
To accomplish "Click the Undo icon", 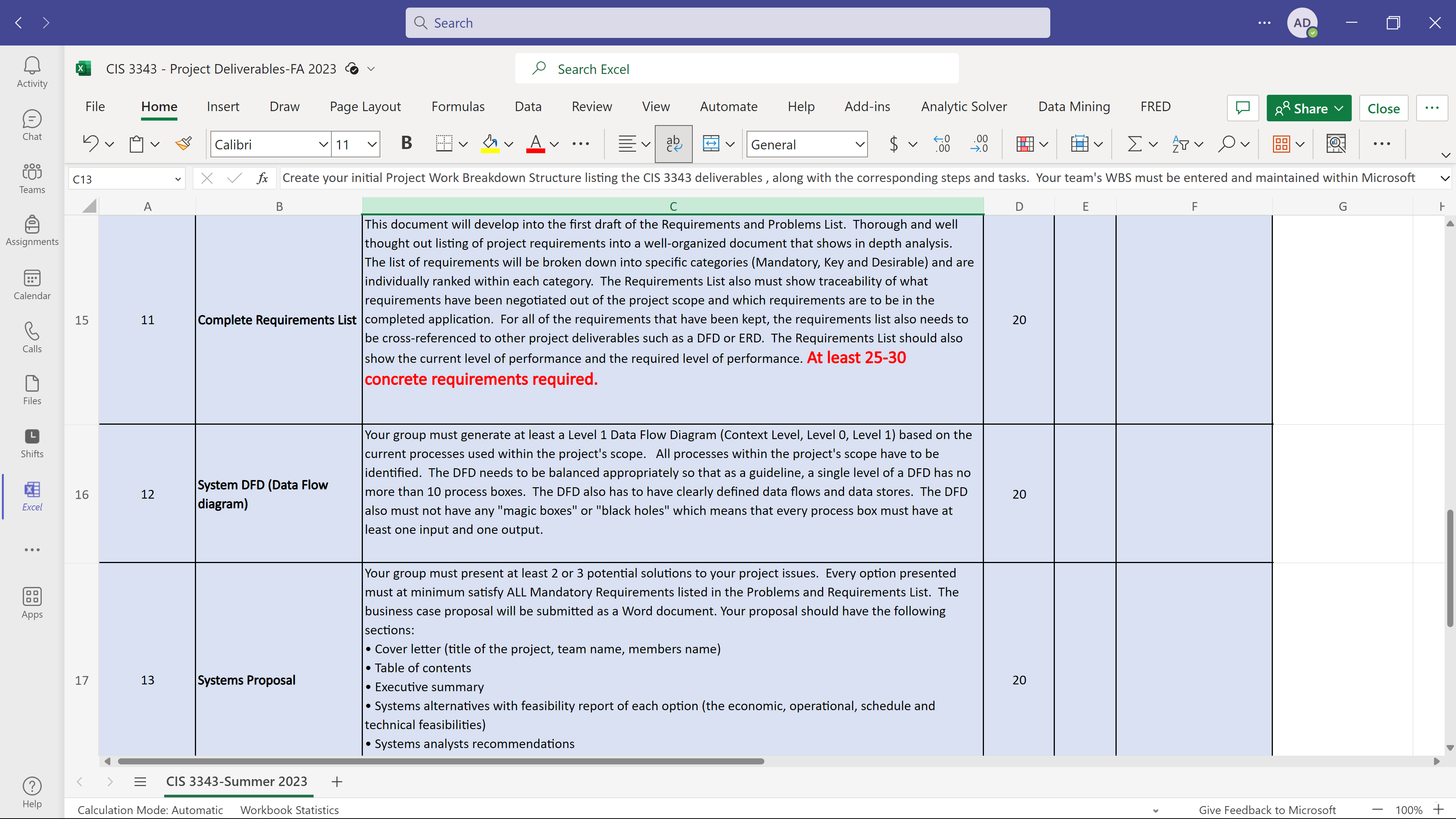I will tap(91, 144).
